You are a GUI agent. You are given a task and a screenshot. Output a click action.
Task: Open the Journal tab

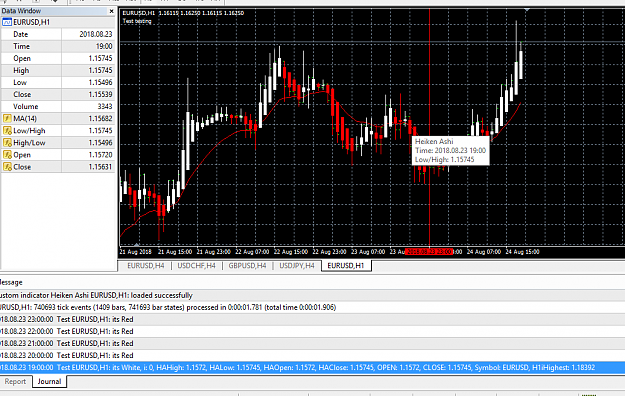[49, 382]
